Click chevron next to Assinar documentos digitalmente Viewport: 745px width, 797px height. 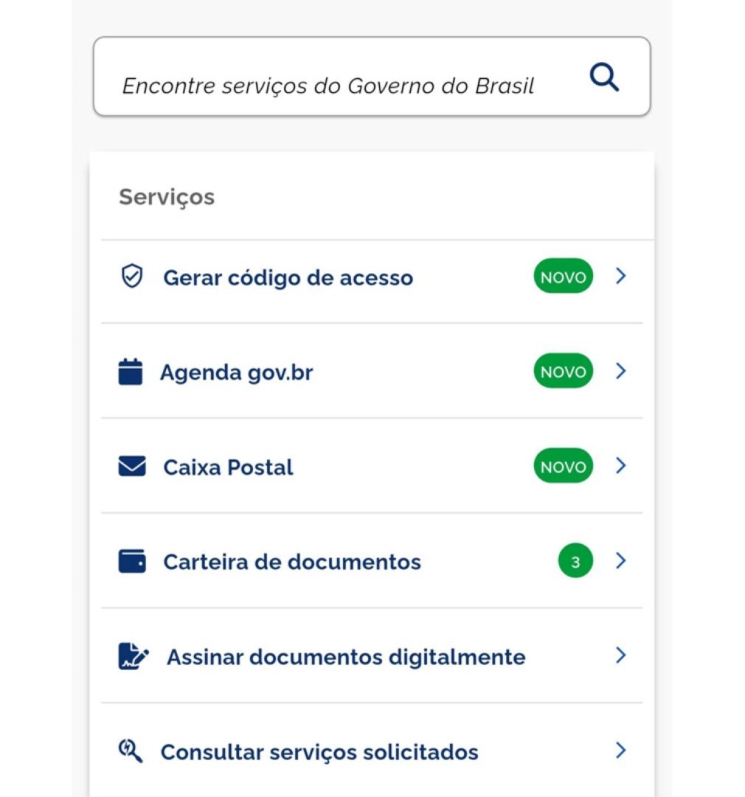[x=621, y=656]
